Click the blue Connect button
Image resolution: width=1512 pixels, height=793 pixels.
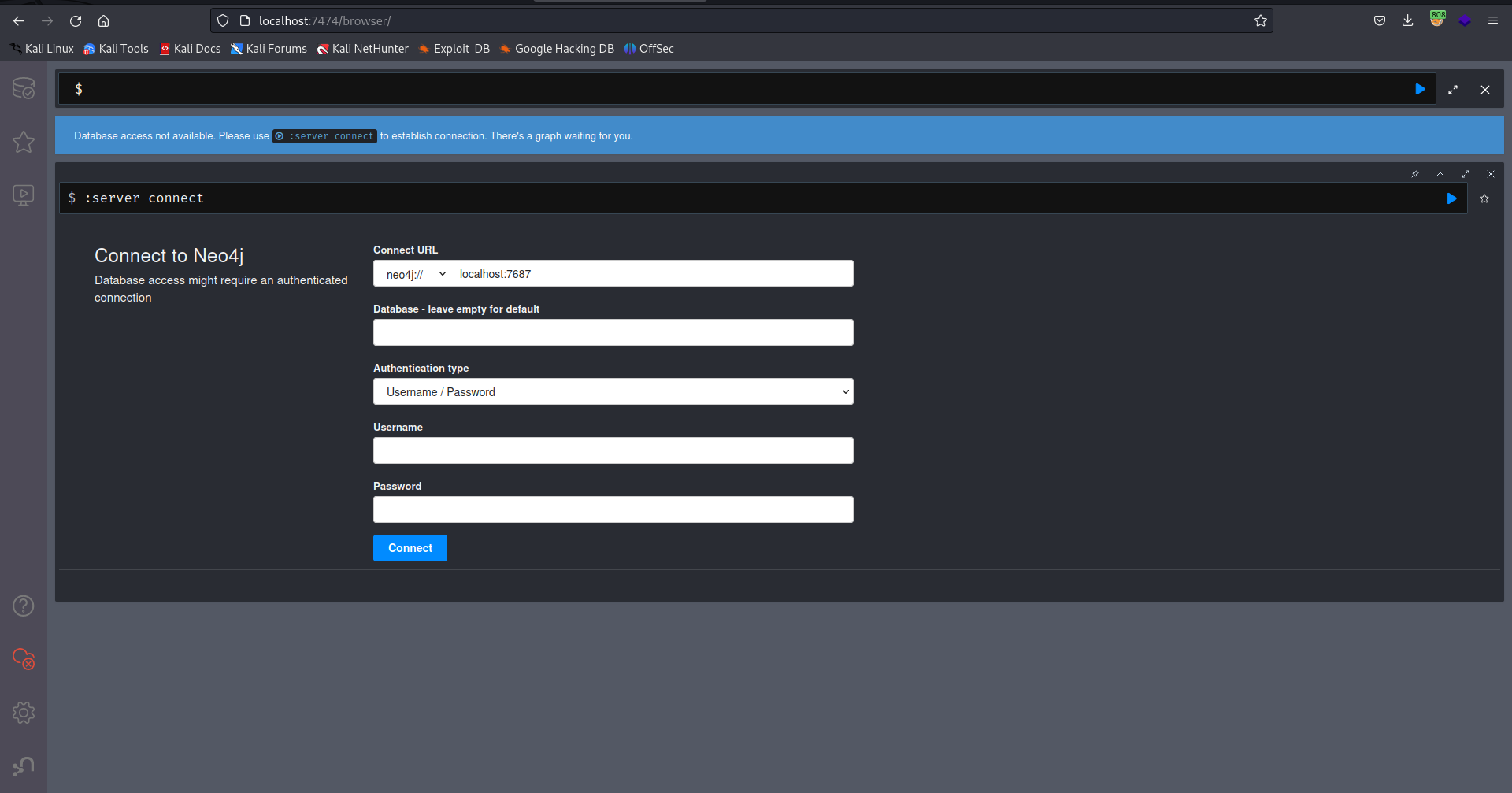coord(410,548)
